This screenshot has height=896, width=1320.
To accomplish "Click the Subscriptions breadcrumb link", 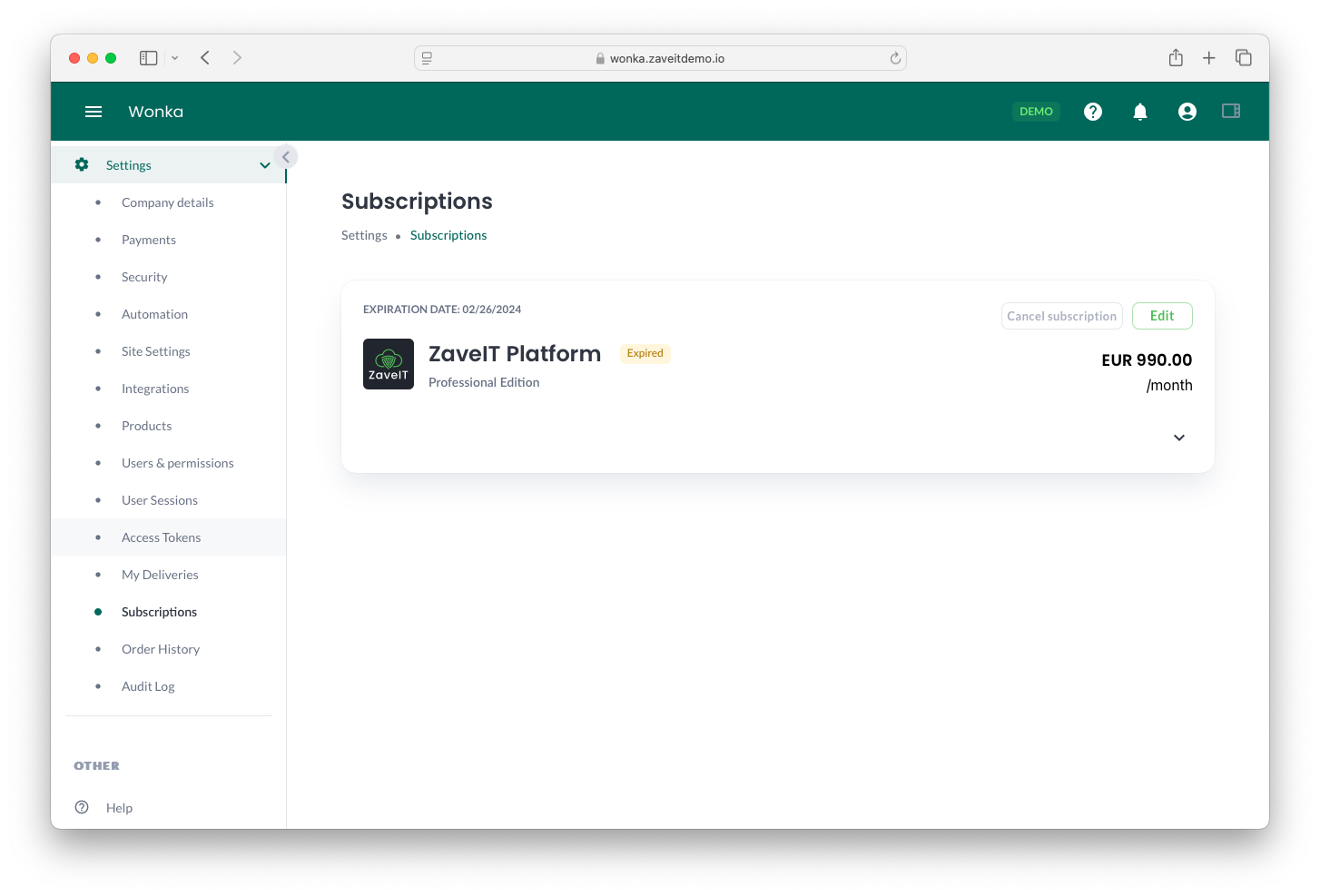I will [448, 235].
